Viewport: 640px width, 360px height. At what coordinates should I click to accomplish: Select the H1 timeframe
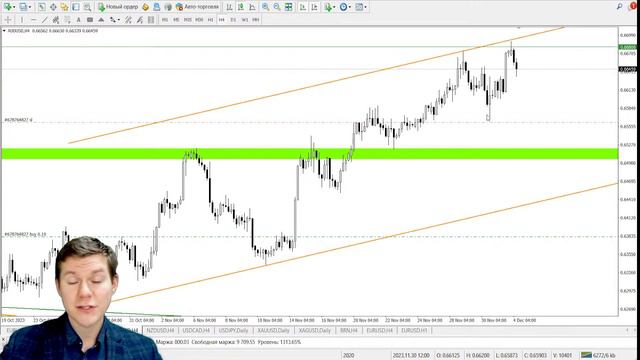pyautogui.click(x=210, y=20)
